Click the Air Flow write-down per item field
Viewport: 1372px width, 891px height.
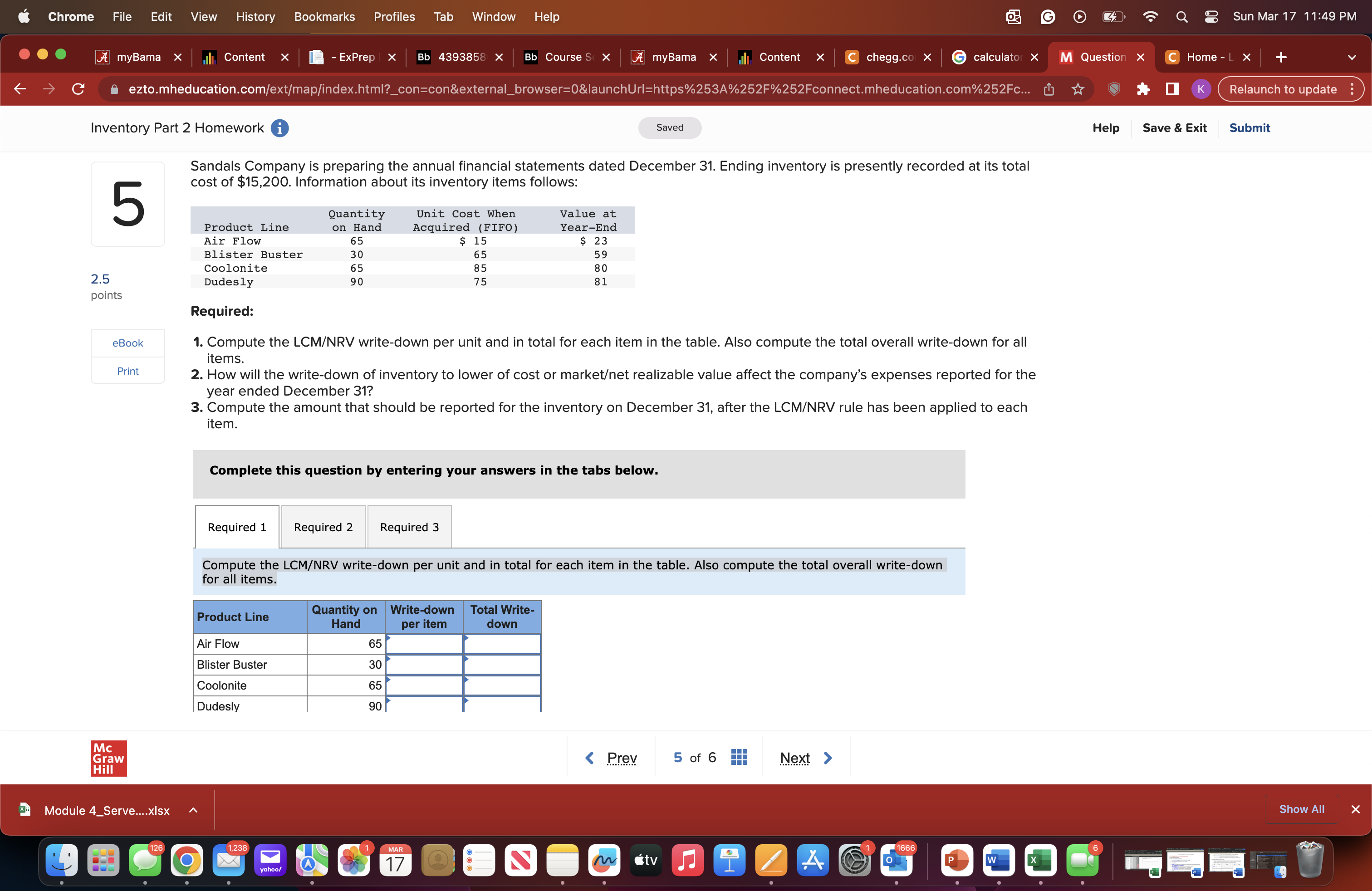coord(424,644)
